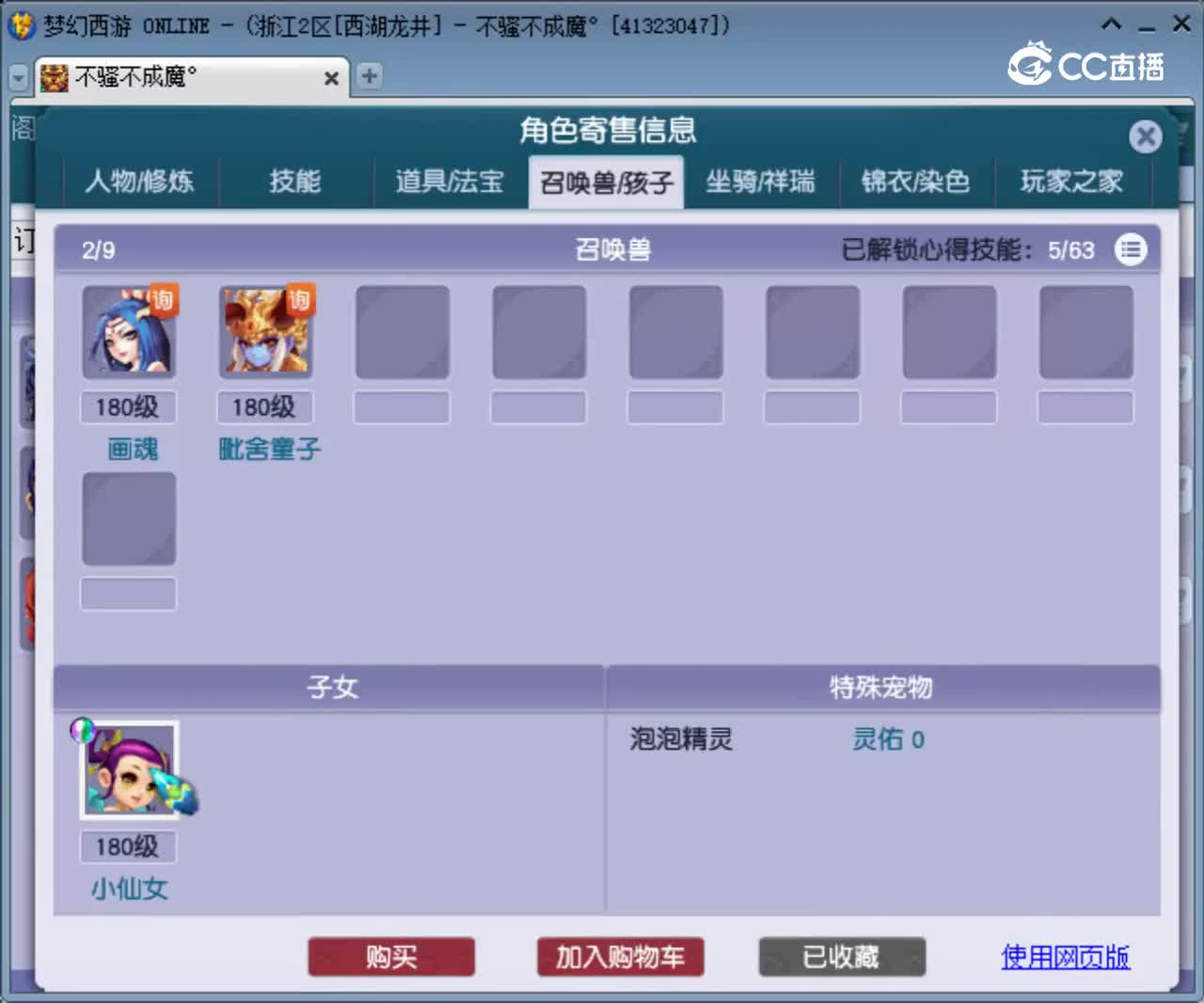Select the 画魂 summon pet portrait
Screen dimensions: 1204x1003
[x=129, y=331]
